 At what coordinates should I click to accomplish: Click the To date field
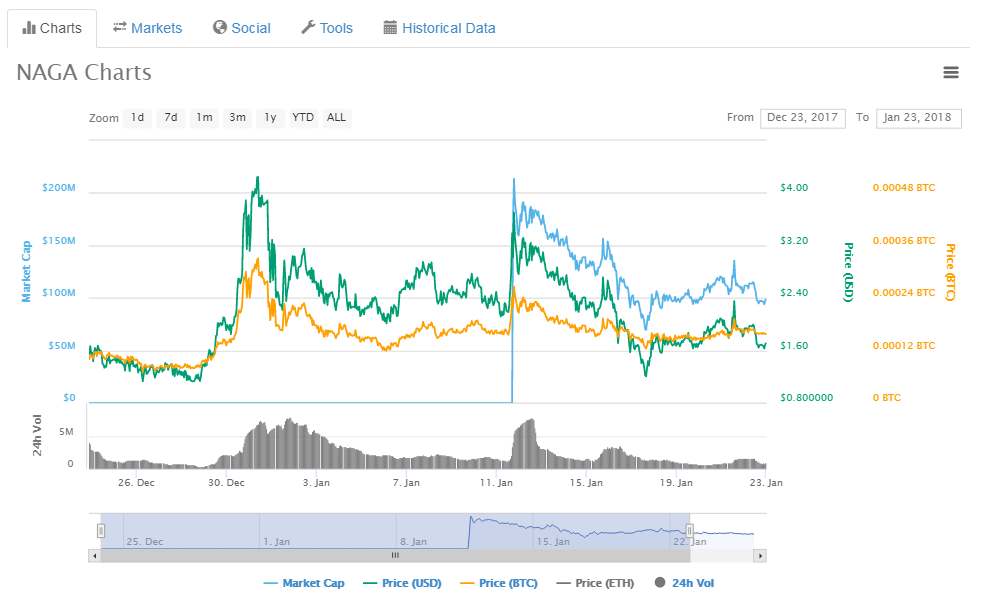(x=918, y=117)
